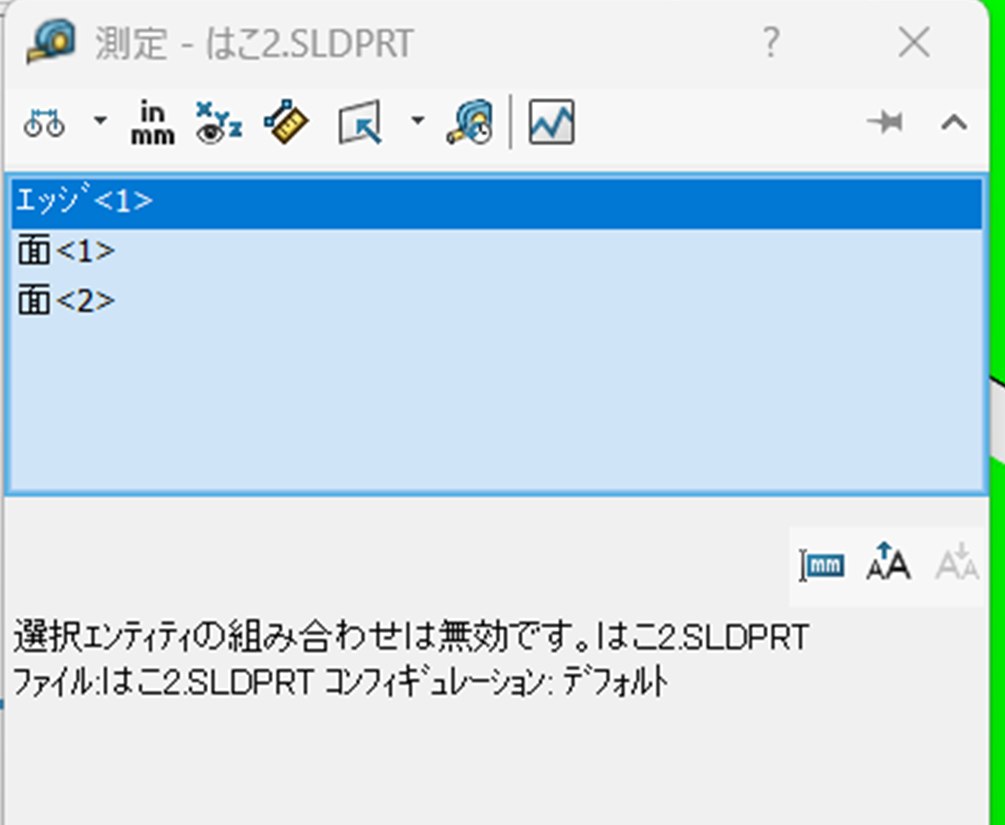Collapse the Measure dialog with chevron
The width and height of the screenshot is (1005, 825).
(x=954, y=122)
